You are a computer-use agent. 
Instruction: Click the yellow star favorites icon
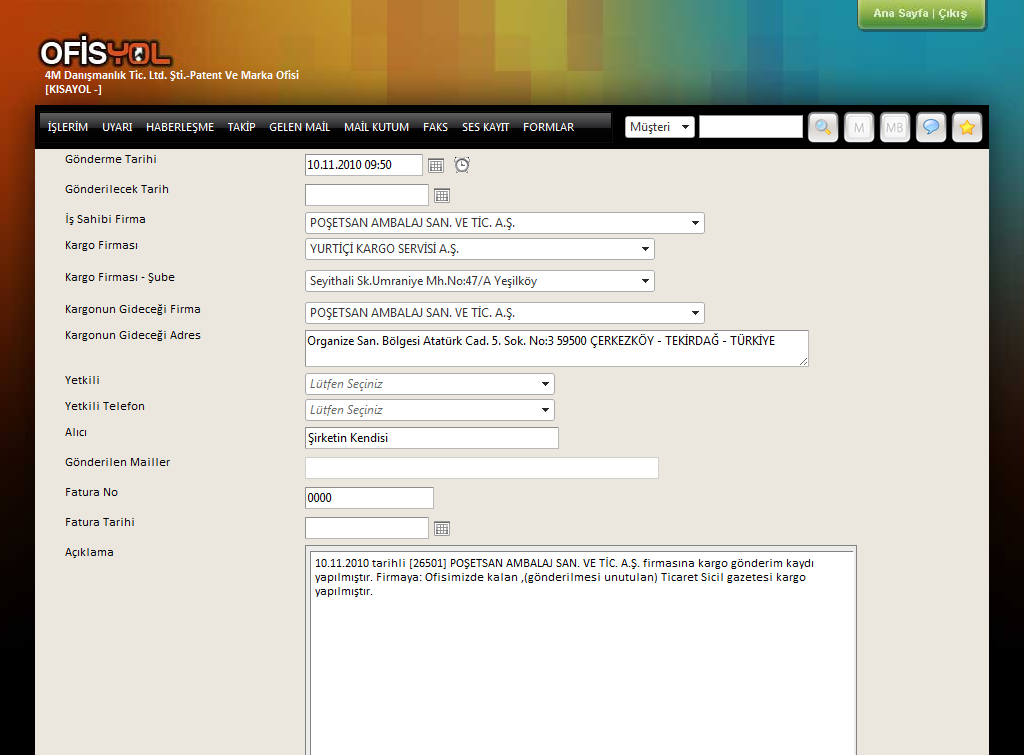pyautogui.click(x=967, y=127)
